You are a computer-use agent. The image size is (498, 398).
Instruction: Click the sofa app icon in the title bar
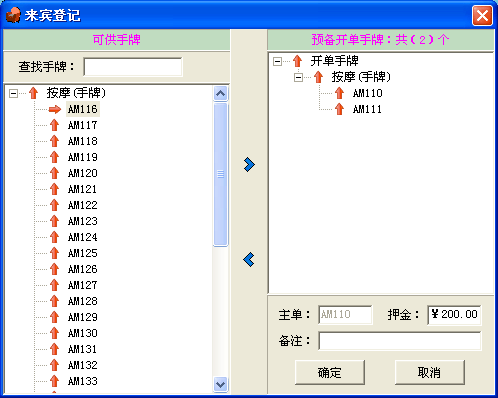[13, 15]
